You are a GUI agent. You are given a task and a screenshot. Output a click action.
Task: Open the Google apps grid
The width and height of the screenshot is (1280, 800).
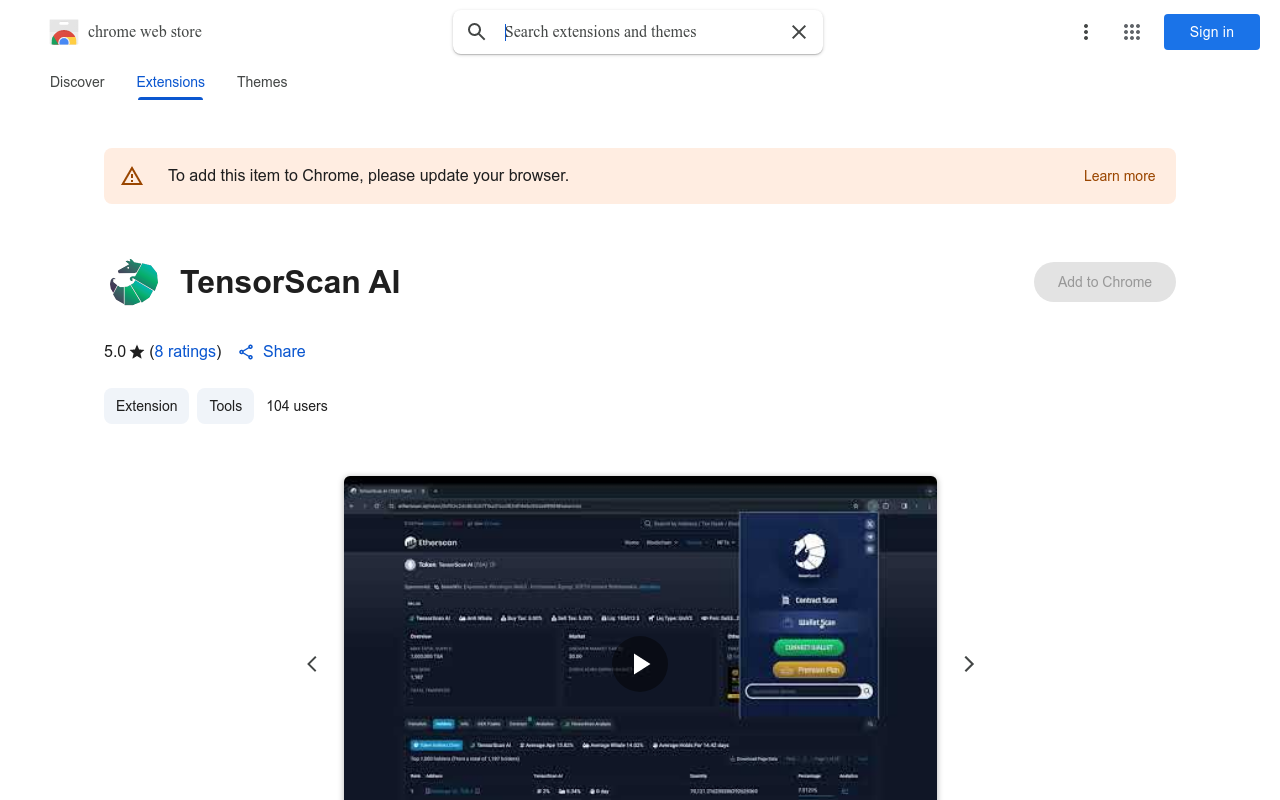(1132, 32)
